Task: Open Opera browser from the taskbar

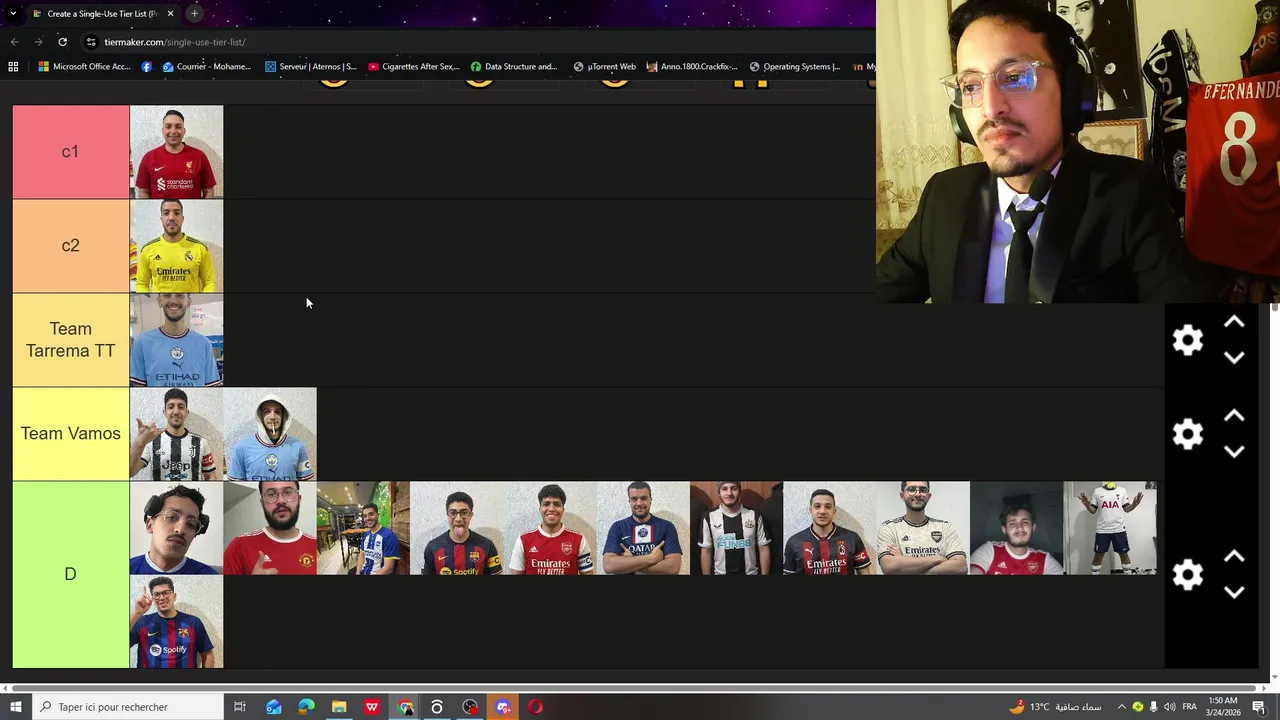Action: coord(536,707)
